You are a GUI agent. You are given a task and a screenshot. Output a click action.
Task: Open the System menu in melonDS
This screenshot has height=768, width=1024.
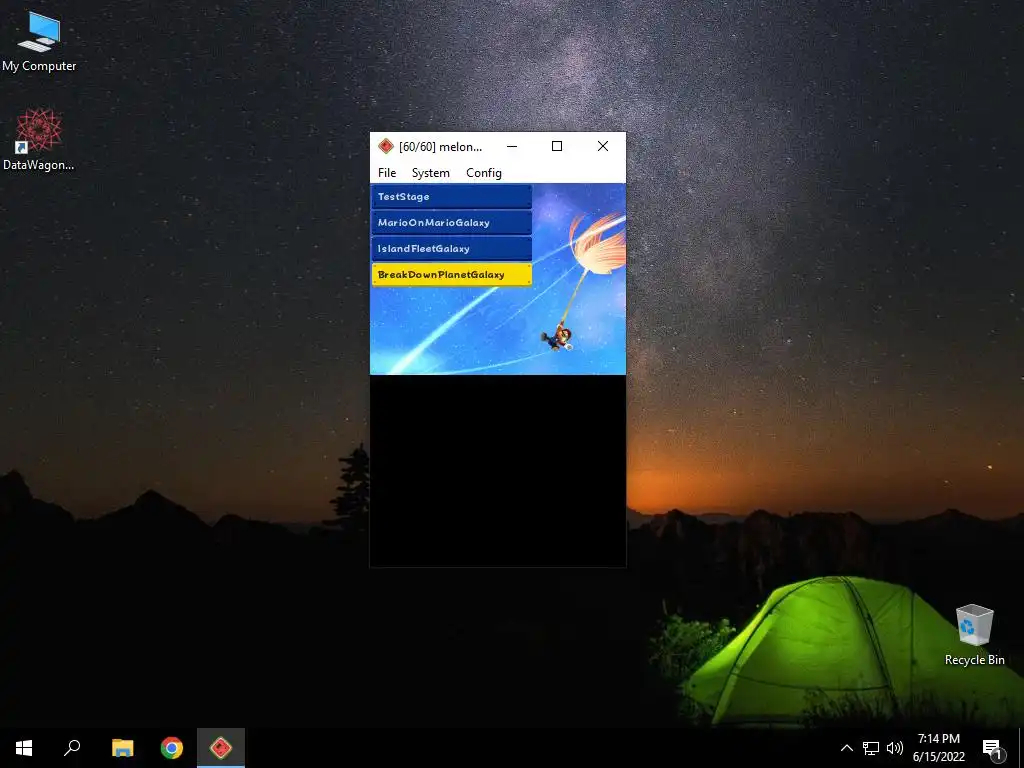[x=430, y=172]
